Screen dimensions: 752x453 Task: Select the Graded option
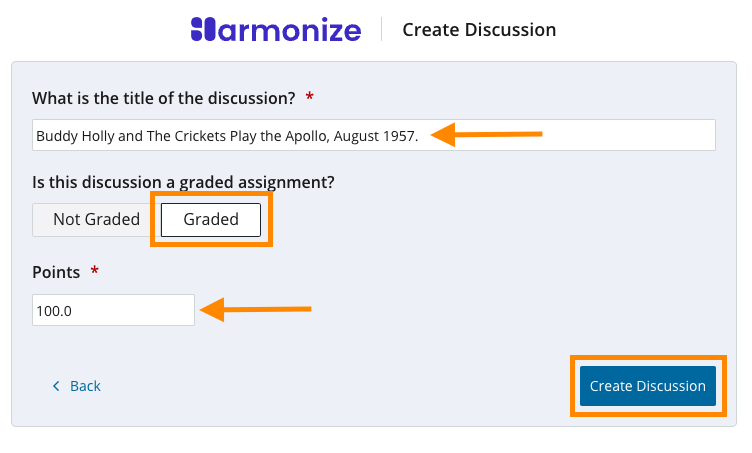tap(211, 220)
